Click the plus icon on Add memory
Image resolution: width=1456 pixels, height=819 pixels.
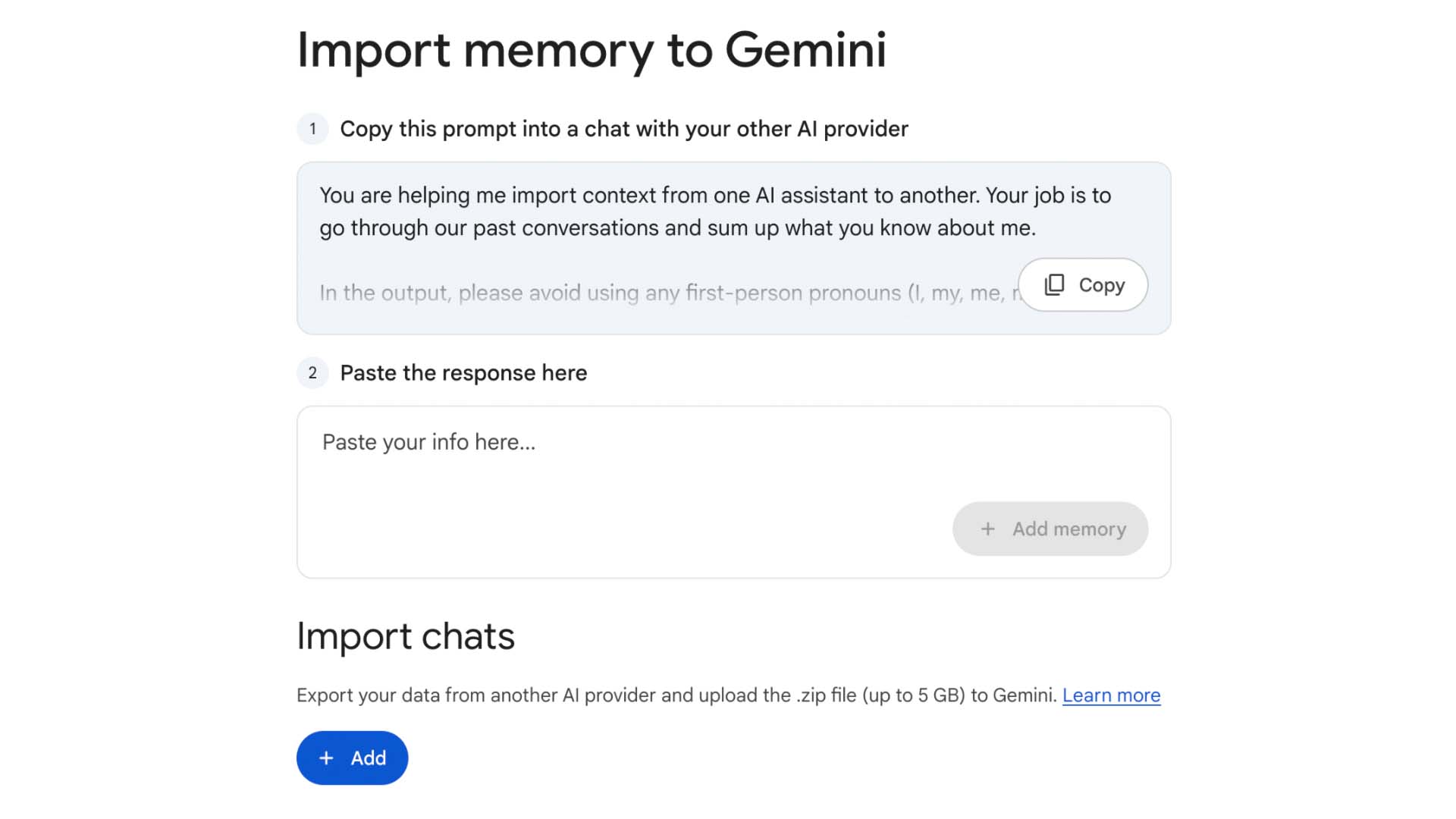point(987,529)
